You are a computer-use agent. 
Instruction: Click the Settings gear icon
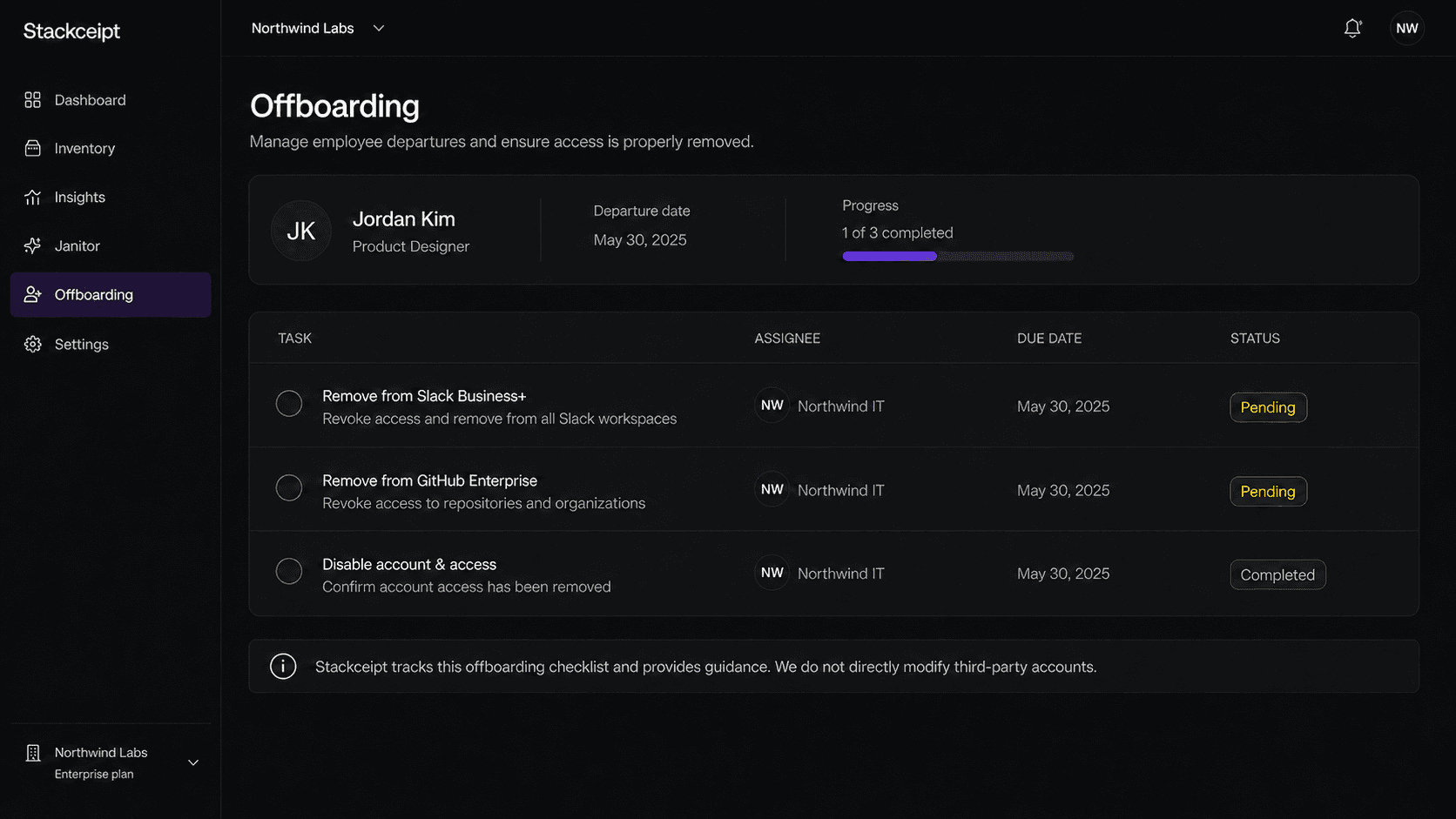tap(33, 345)
